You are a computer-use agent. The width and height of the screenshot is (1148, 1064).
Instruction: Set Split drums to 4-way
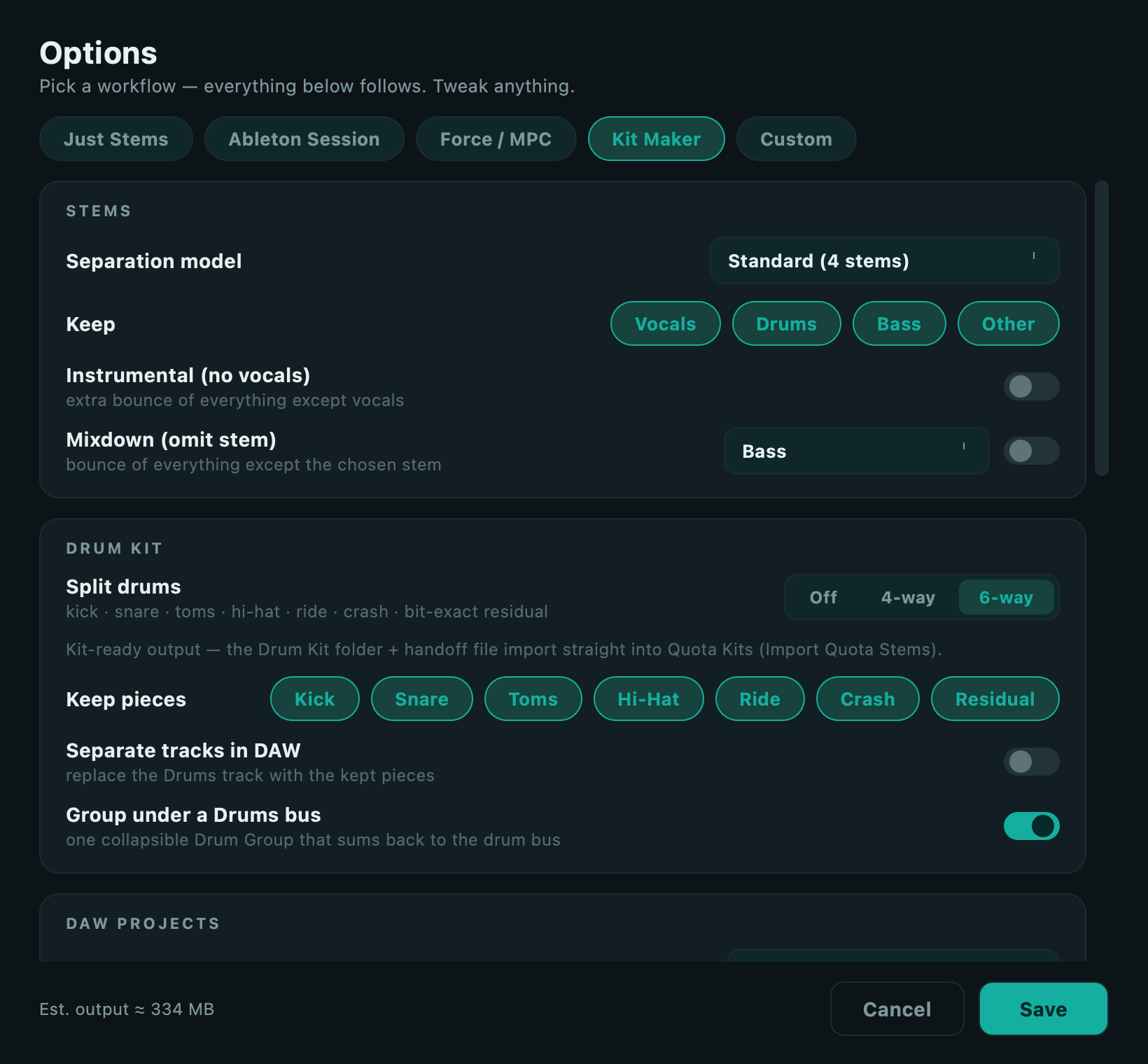click(908, 597)
